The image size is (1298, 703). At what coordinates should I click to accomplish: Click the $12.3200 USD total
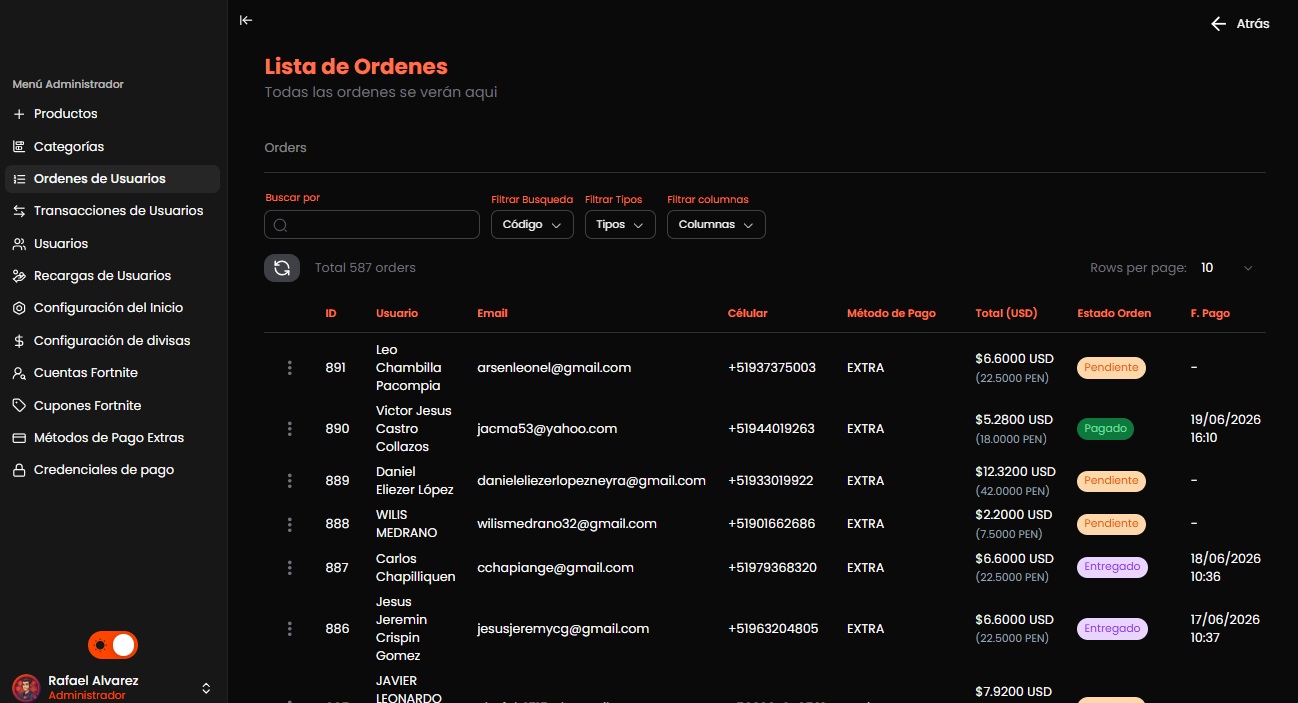1015,472
